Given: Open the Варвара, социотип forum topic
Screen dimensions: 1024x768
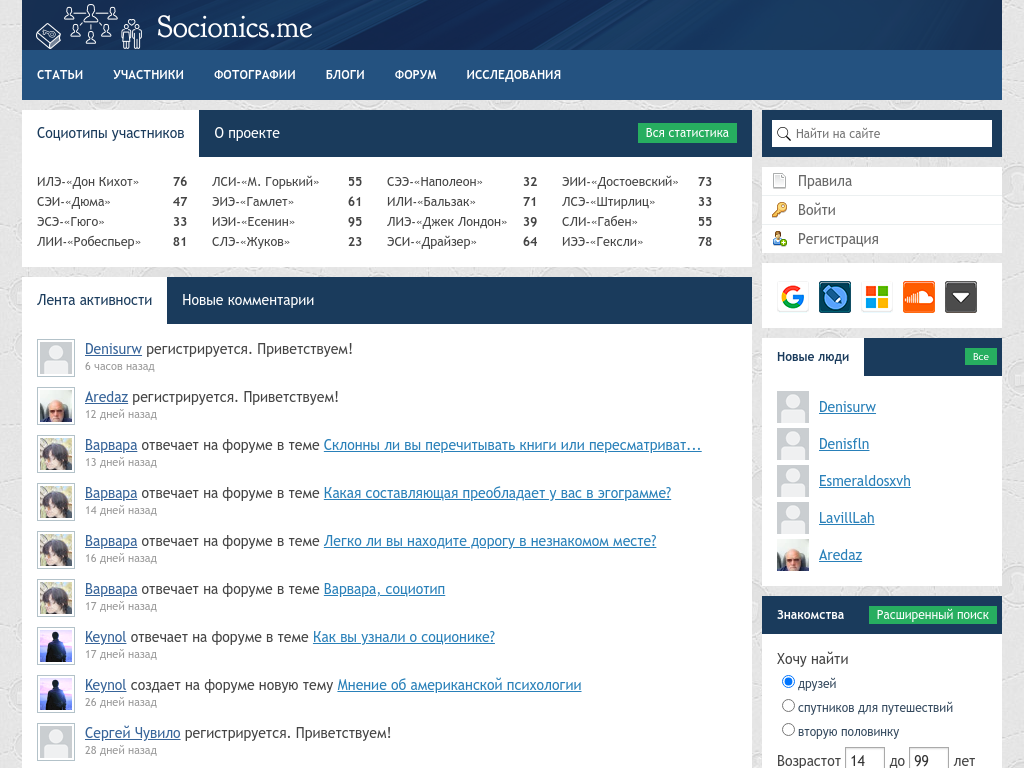Looking at the screenshot, I should coord(384,589).
